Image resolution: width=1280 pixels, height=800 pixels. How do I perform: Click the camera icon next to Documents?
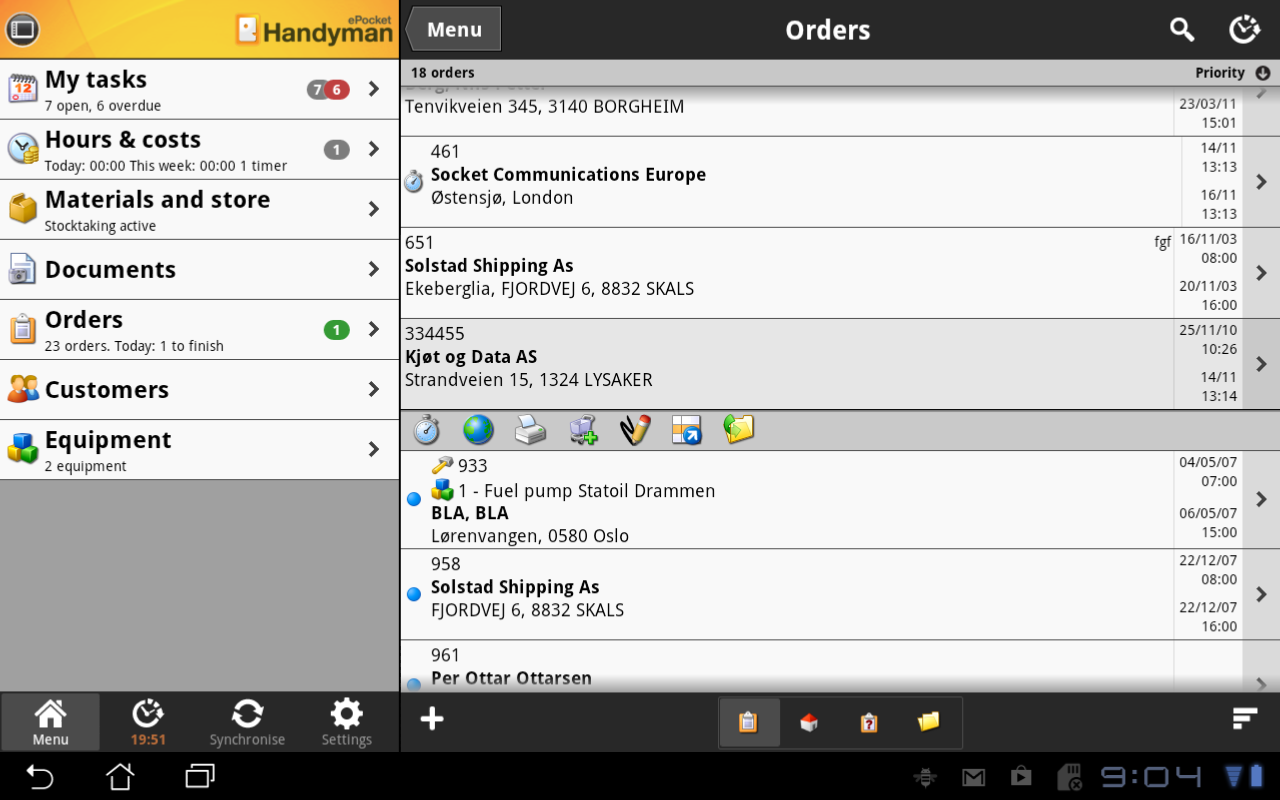22,269
